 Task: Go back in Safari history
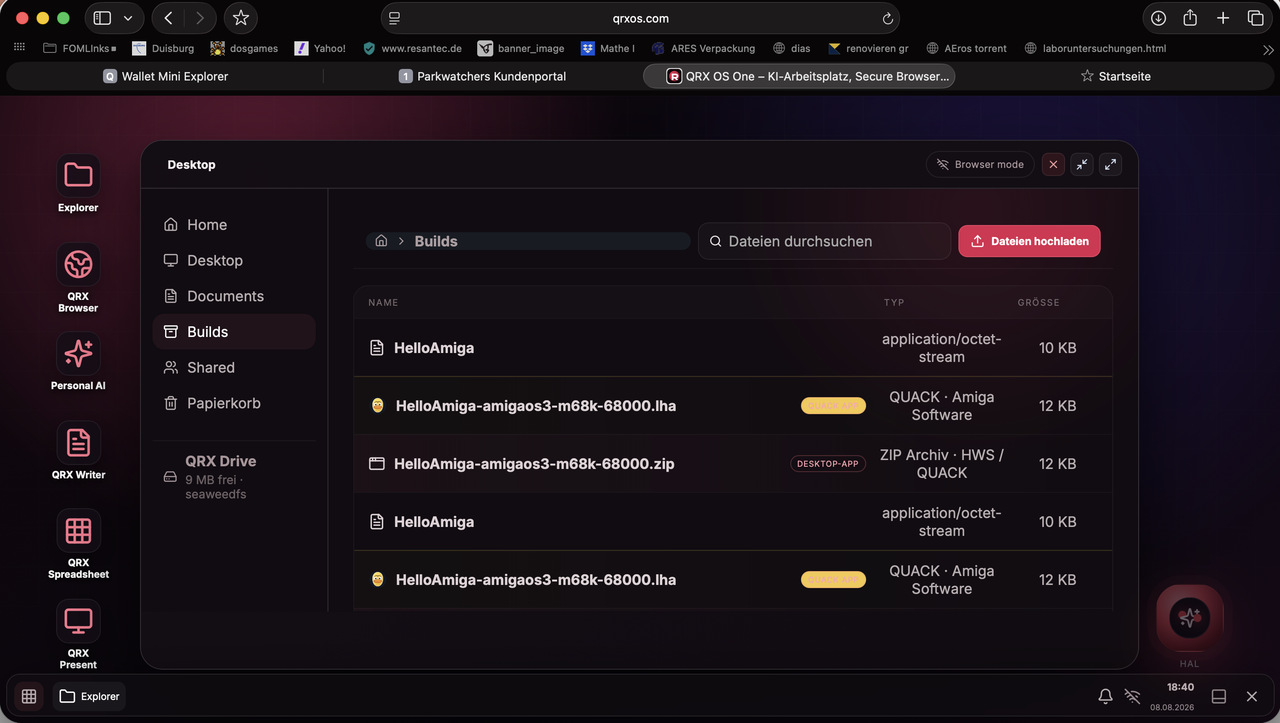click(168, 18)
